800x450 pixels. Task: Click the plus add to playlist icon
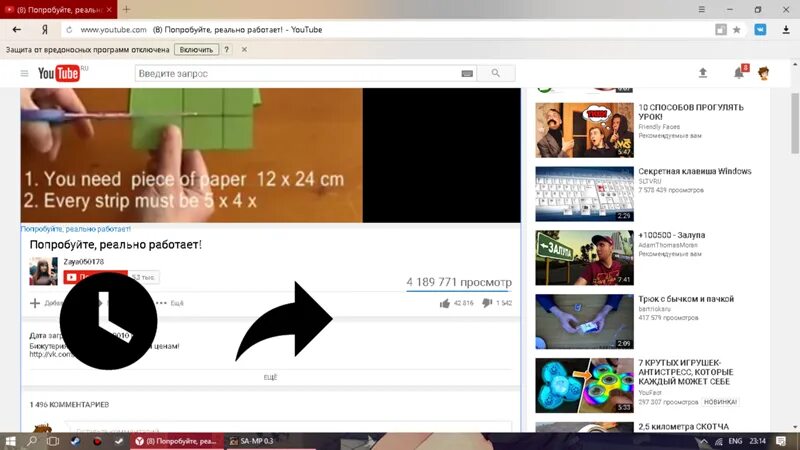pos(35,303)
